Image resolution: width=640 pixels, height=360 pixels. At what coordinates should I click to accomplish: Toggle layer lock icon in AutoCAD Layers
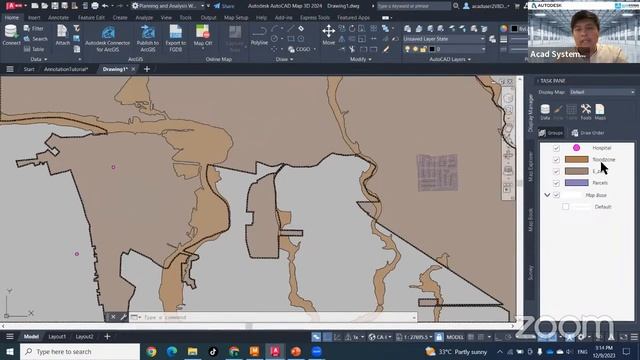pos(423,49)
